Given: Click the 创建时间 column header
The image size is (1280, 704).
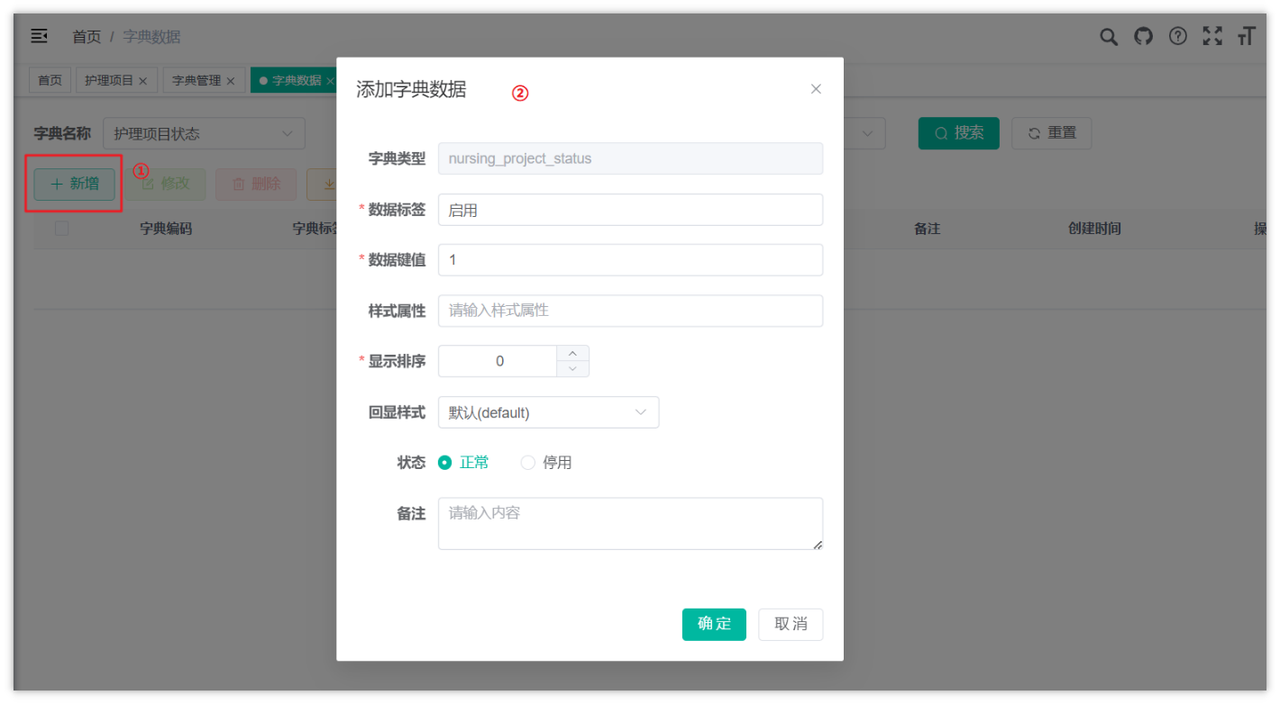Looking at the screenshot, I should click(1094, 229).
